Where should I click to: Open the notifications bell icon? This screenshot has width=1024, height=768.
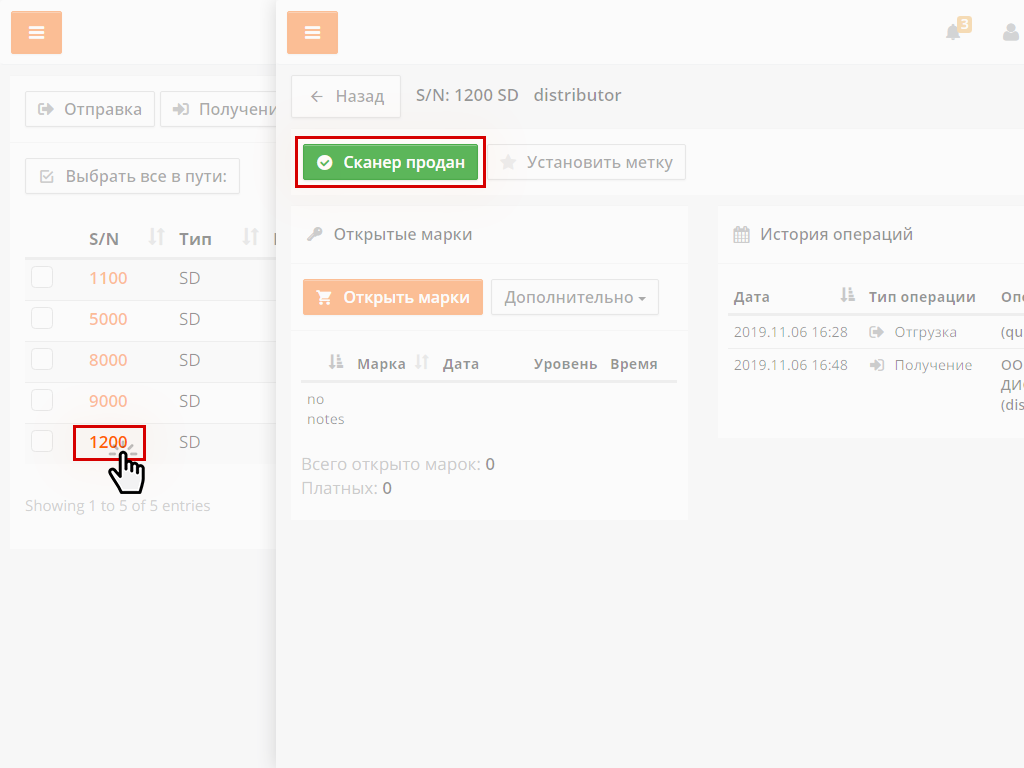tap(954, 32)
